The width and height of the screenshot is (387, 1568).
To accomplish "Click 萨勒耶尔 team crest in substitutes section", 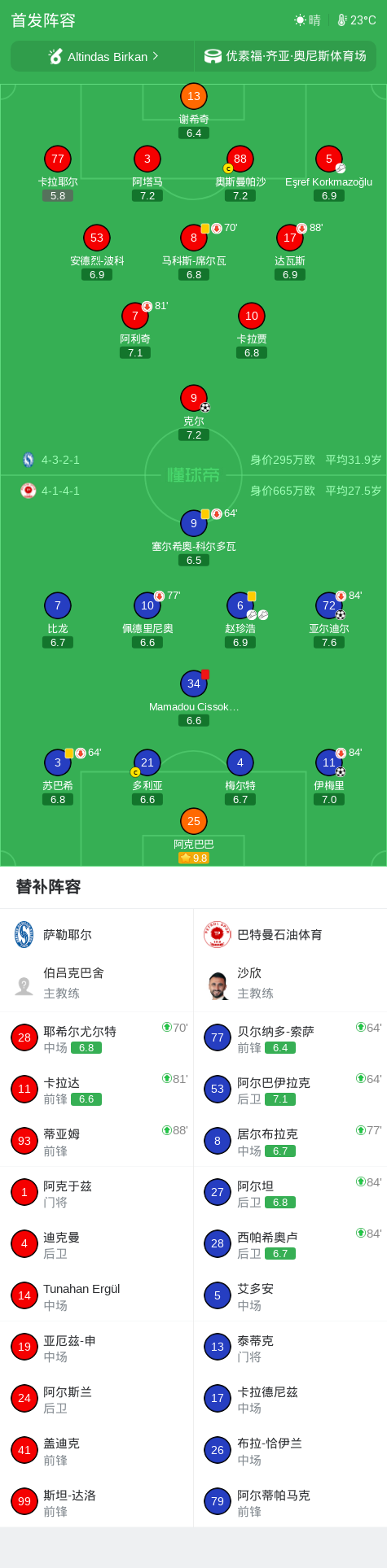I will (24, 934).
